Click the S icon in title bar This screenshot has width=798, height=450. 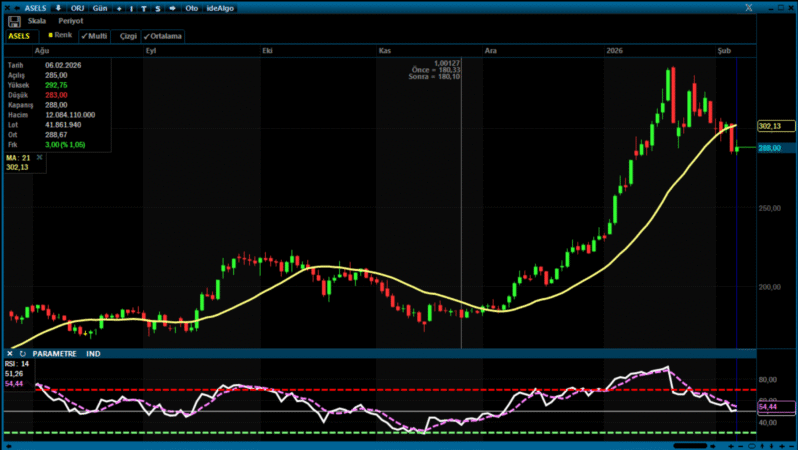click(157, 7)
